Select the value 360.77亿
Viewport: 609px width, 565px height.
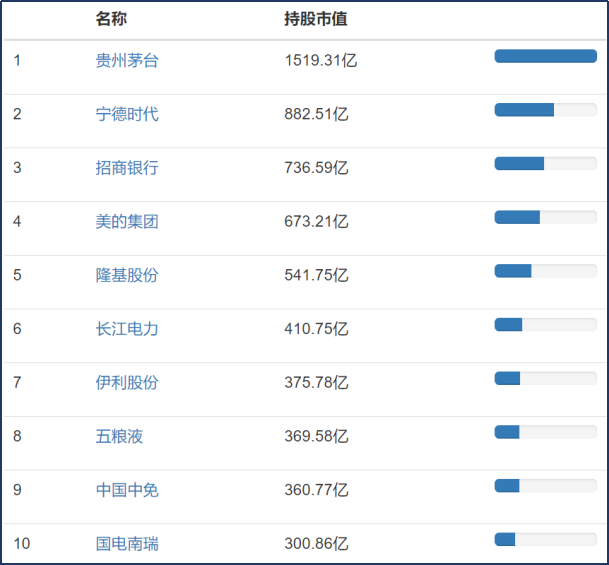pyautogui.click(x=316, y=490)
